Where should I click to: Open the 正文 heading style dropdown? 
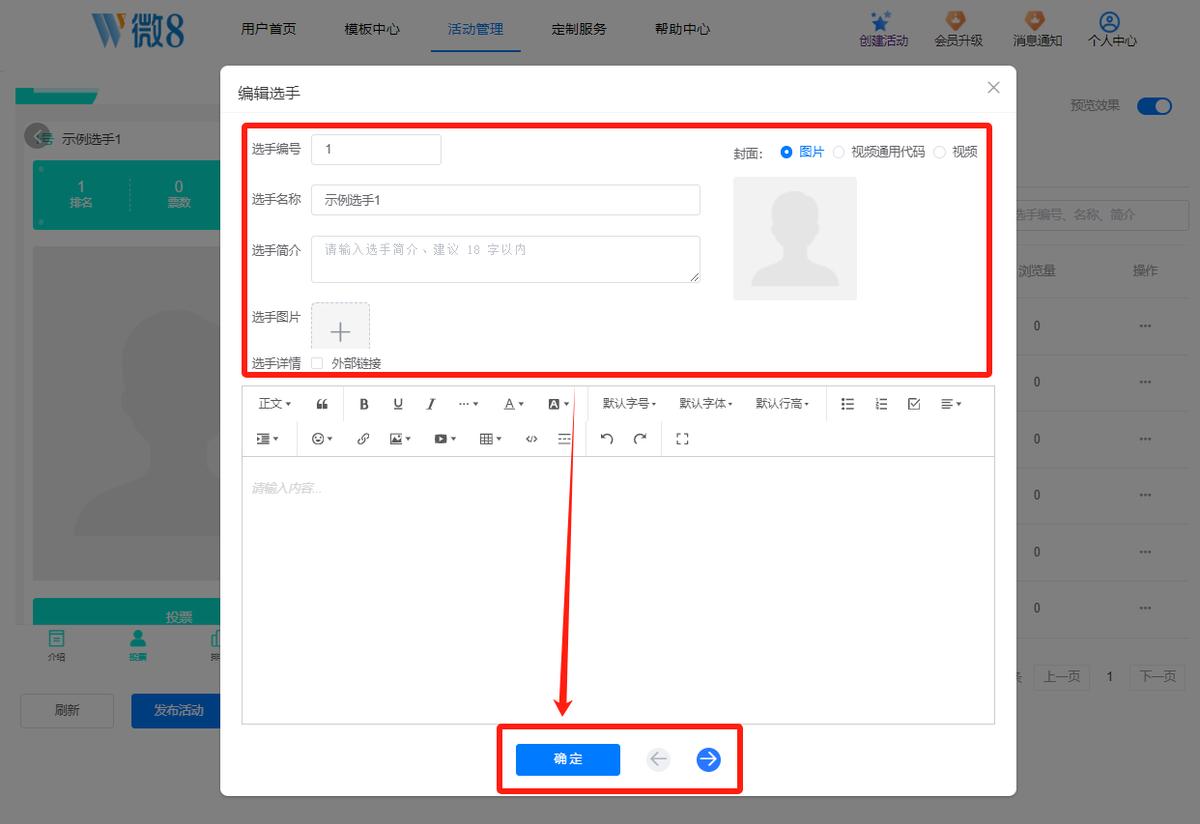(275, 404)
